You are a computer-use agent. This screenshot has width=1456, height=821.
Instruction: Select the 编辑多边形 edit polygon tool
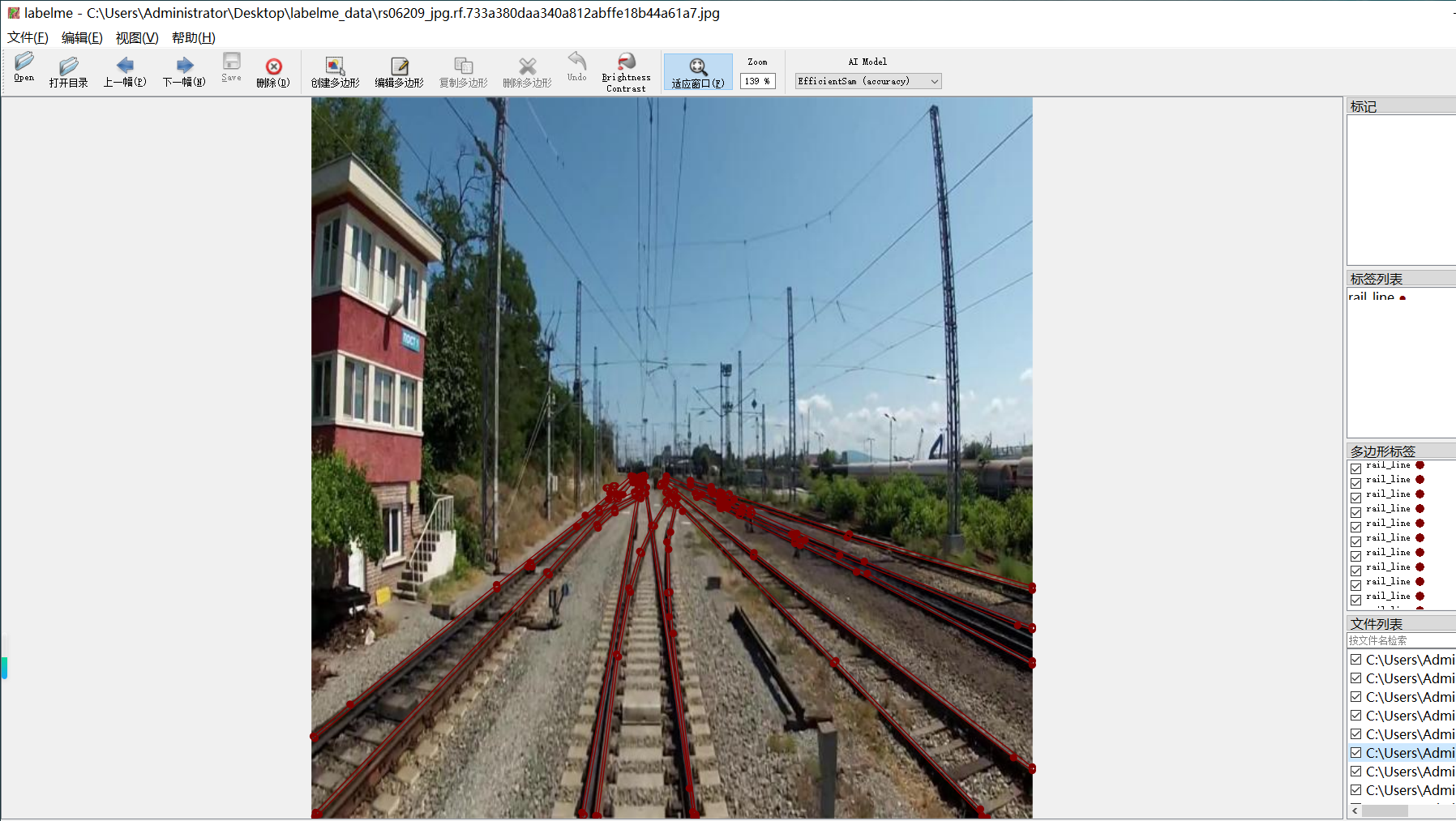point(399,71)
